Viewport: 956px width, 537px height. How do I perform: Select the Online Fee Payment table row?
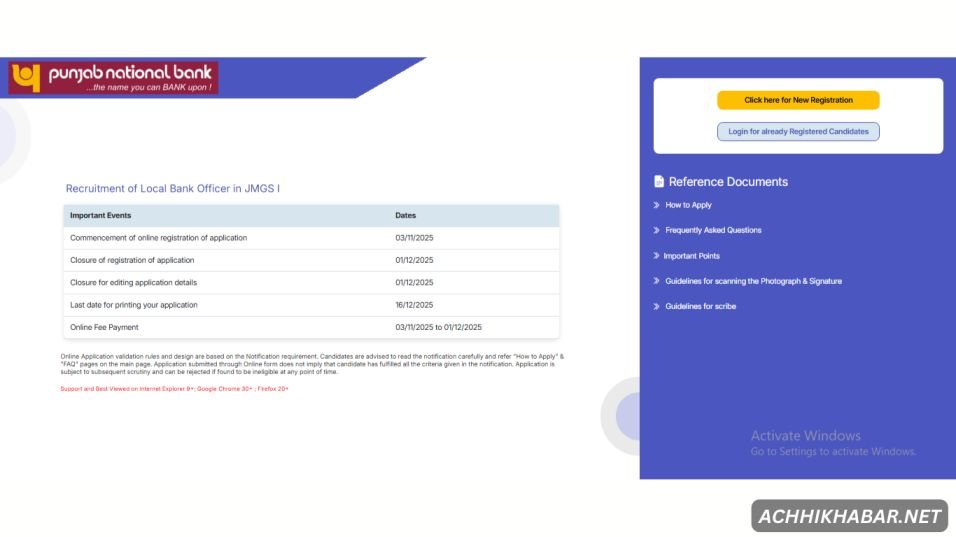(311, 327)
